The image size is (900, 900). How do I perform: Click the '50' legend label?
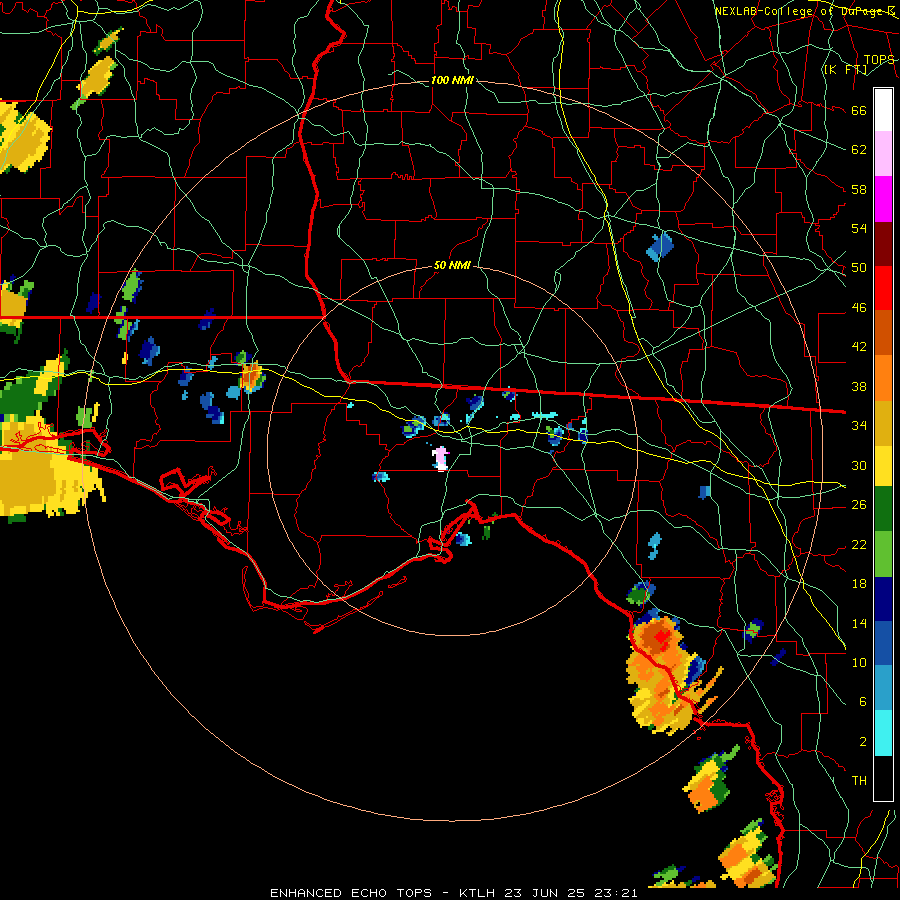tap(859, 267)
